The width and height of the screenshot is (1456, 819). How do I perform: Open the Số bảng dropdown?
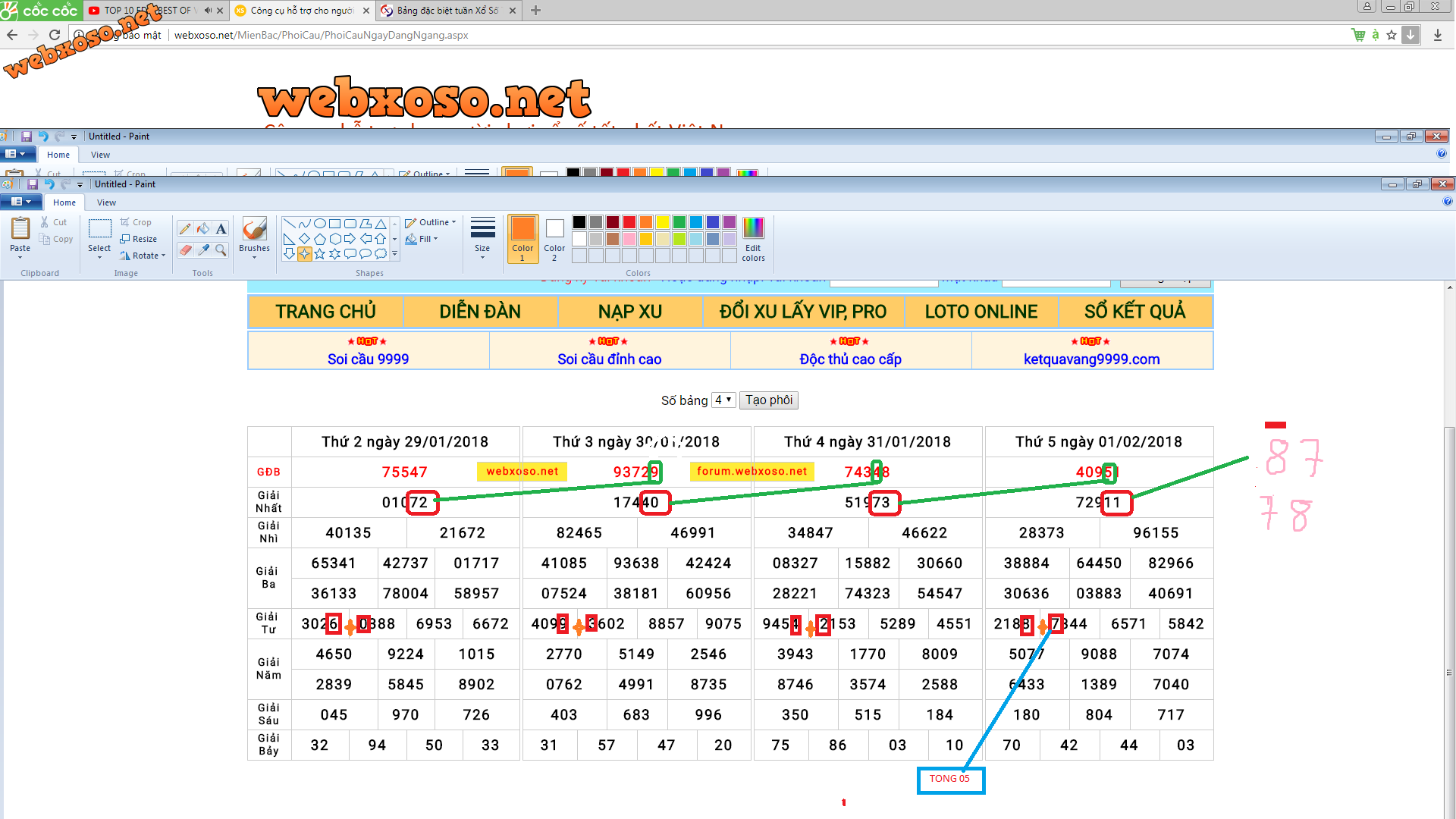point(723,400)
